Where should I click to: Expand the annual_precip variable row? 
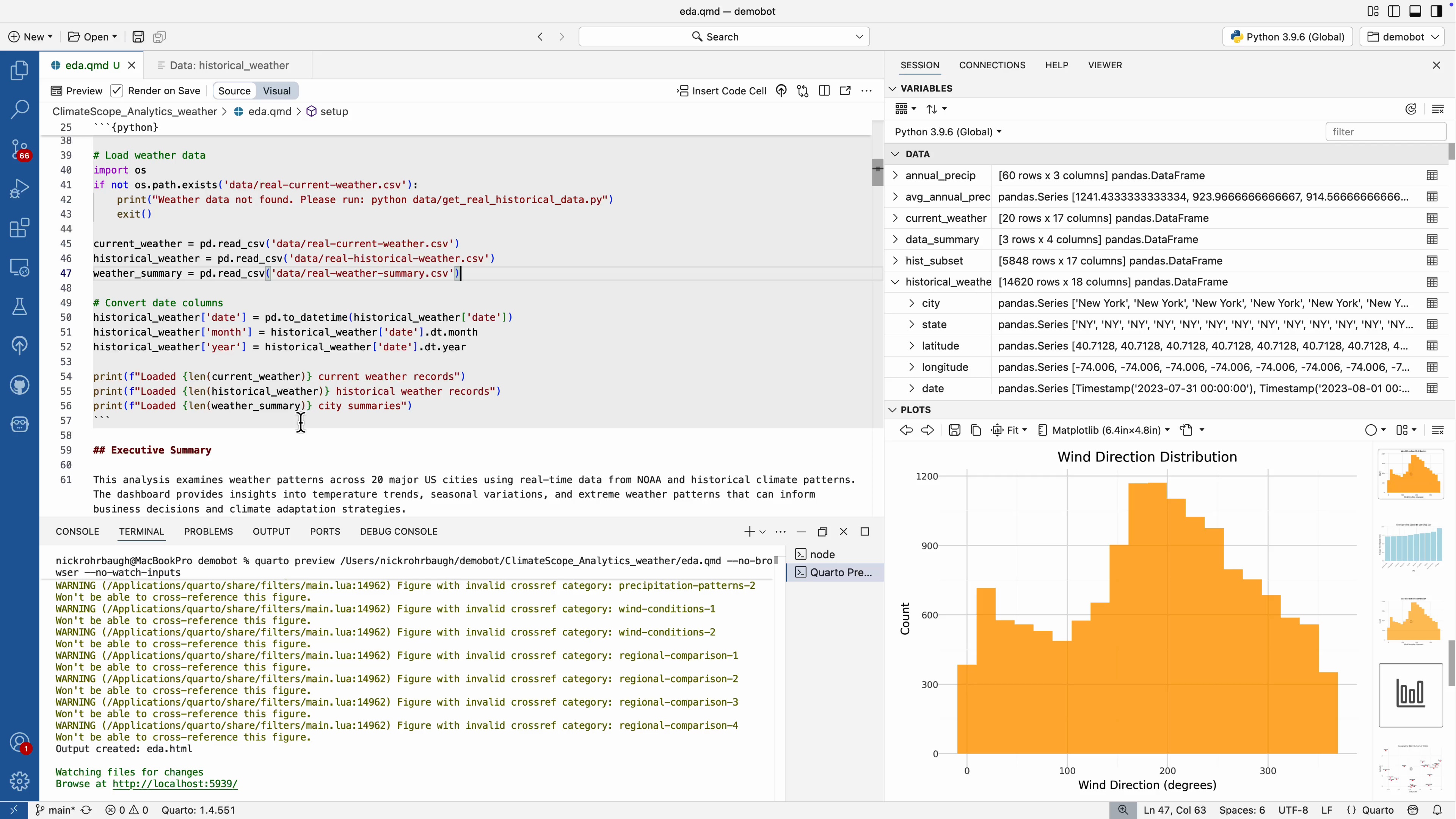tap(895, 175)
